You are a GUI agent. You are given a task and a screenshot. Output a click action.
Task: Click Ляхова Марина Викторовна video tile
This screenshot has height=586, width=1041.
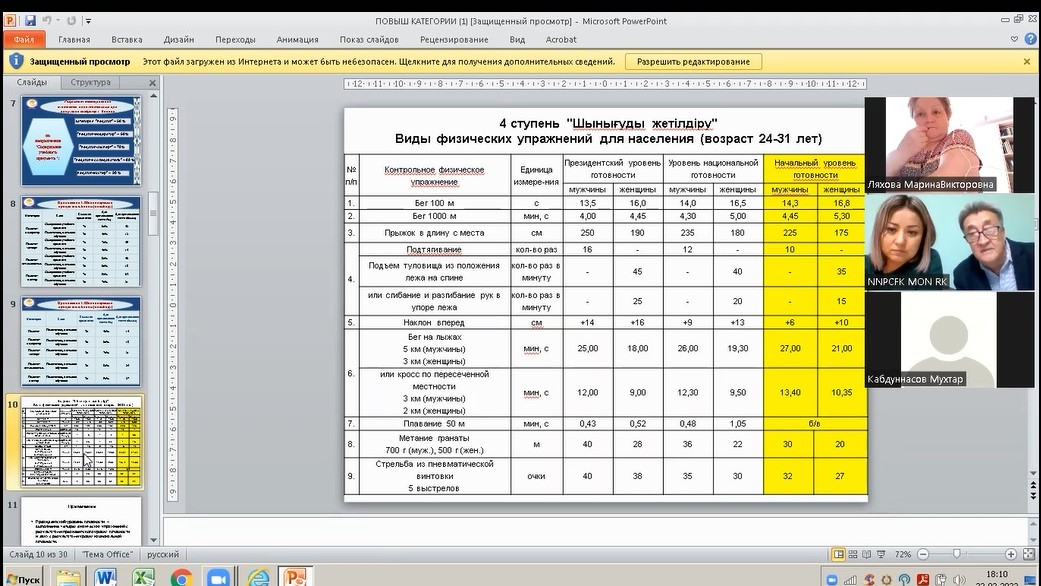click(949, 145)
